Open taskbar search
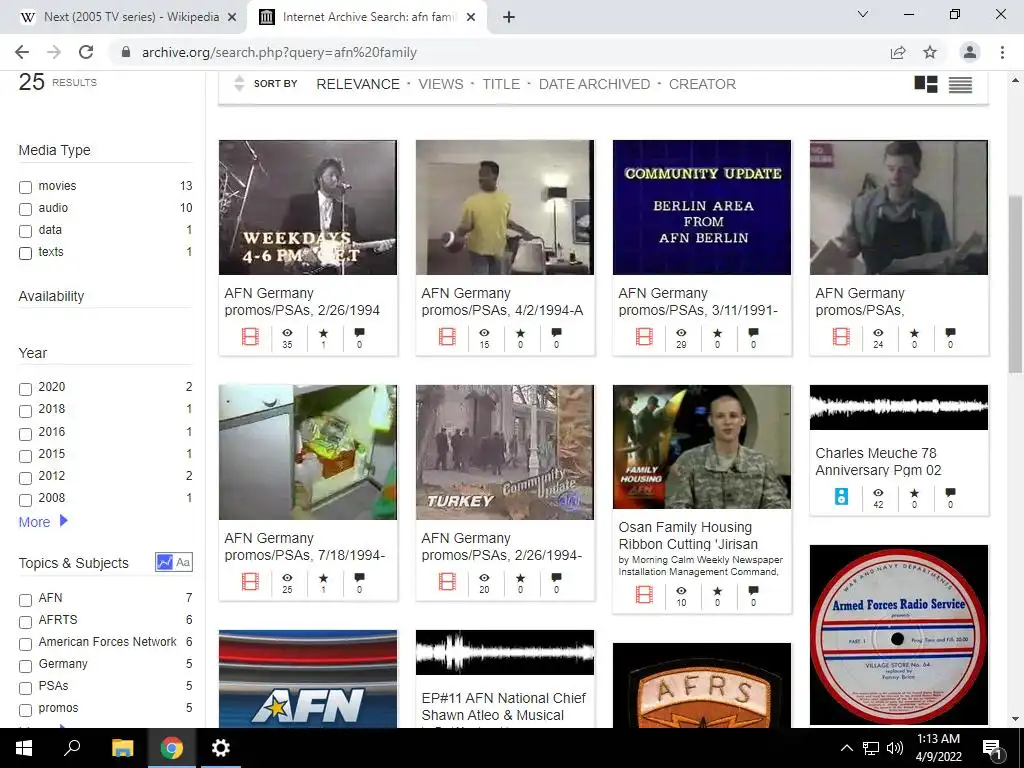The width and height of the screenshot is (1024, 768). click(72, 748)
